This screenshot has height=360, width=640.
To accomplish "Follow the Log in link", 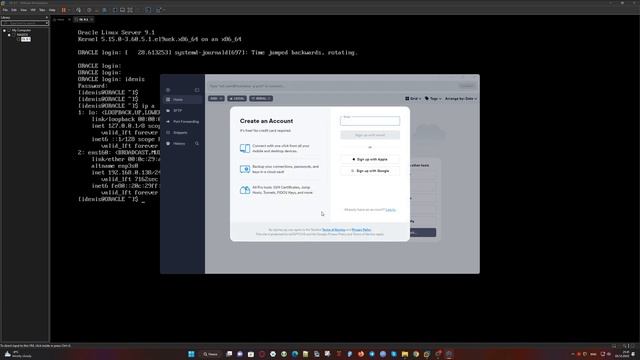I will (x=391, y=210).
